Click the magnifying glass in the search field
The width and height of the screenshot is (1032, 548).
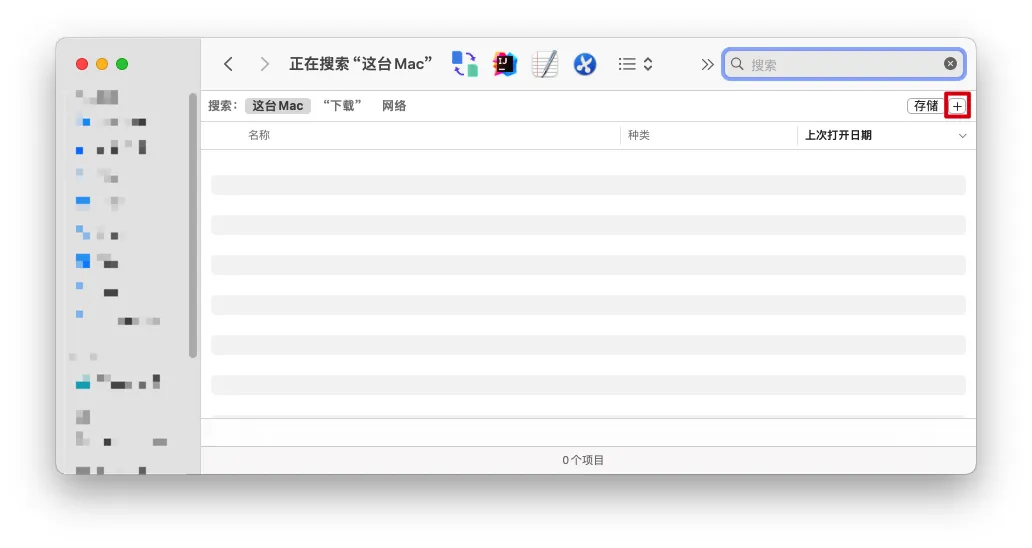737,64
